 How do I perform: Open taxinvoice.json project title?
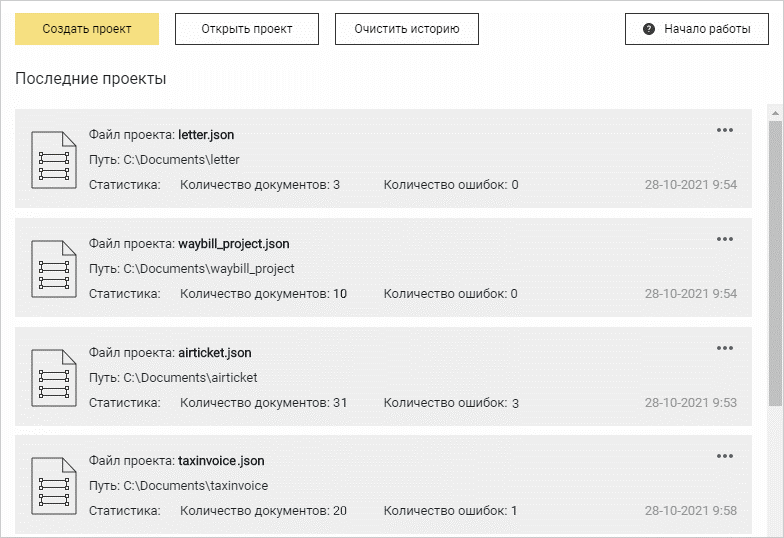pos(220,461)
